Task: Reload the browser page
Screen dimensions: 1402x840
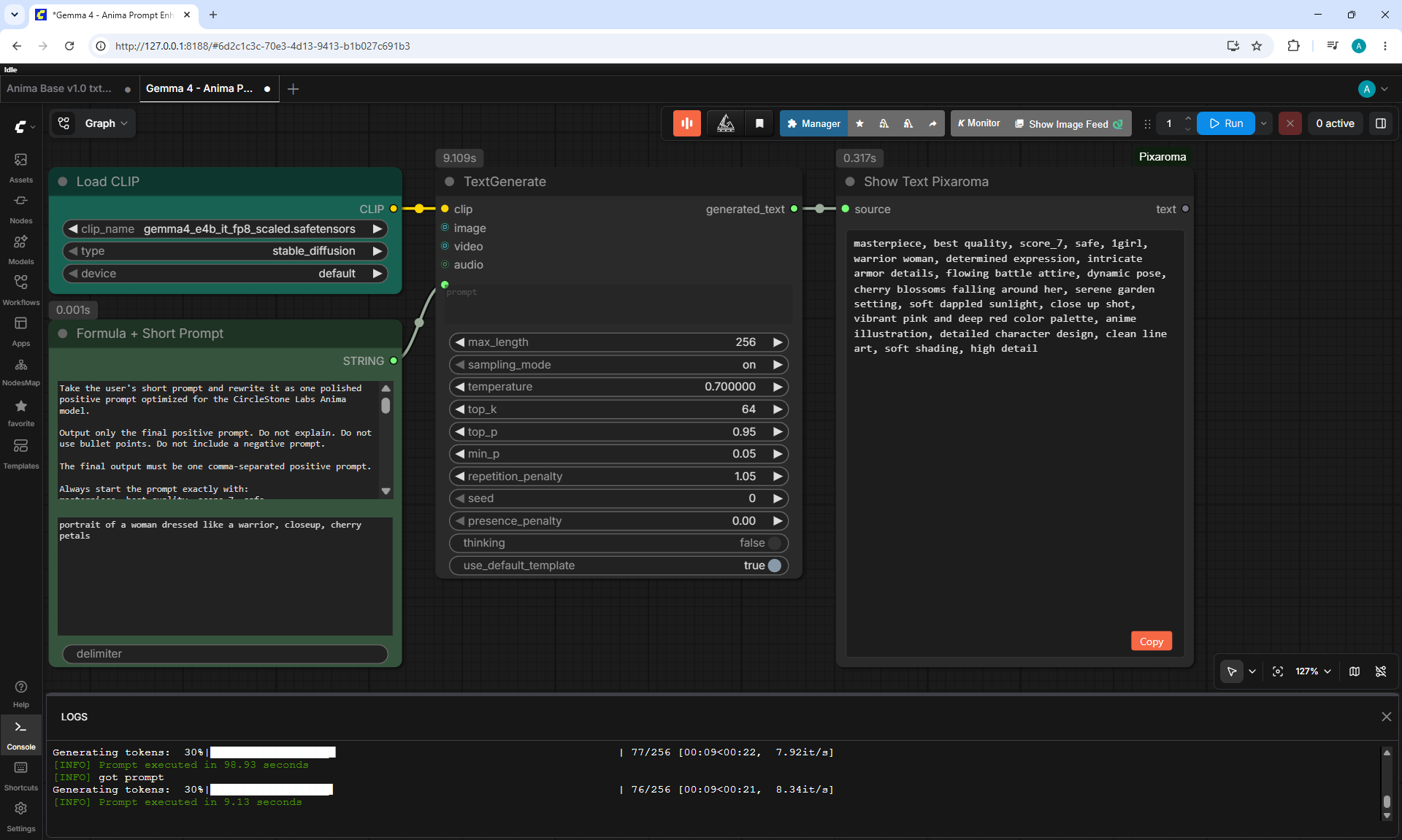Action: [x=69, y=46]
